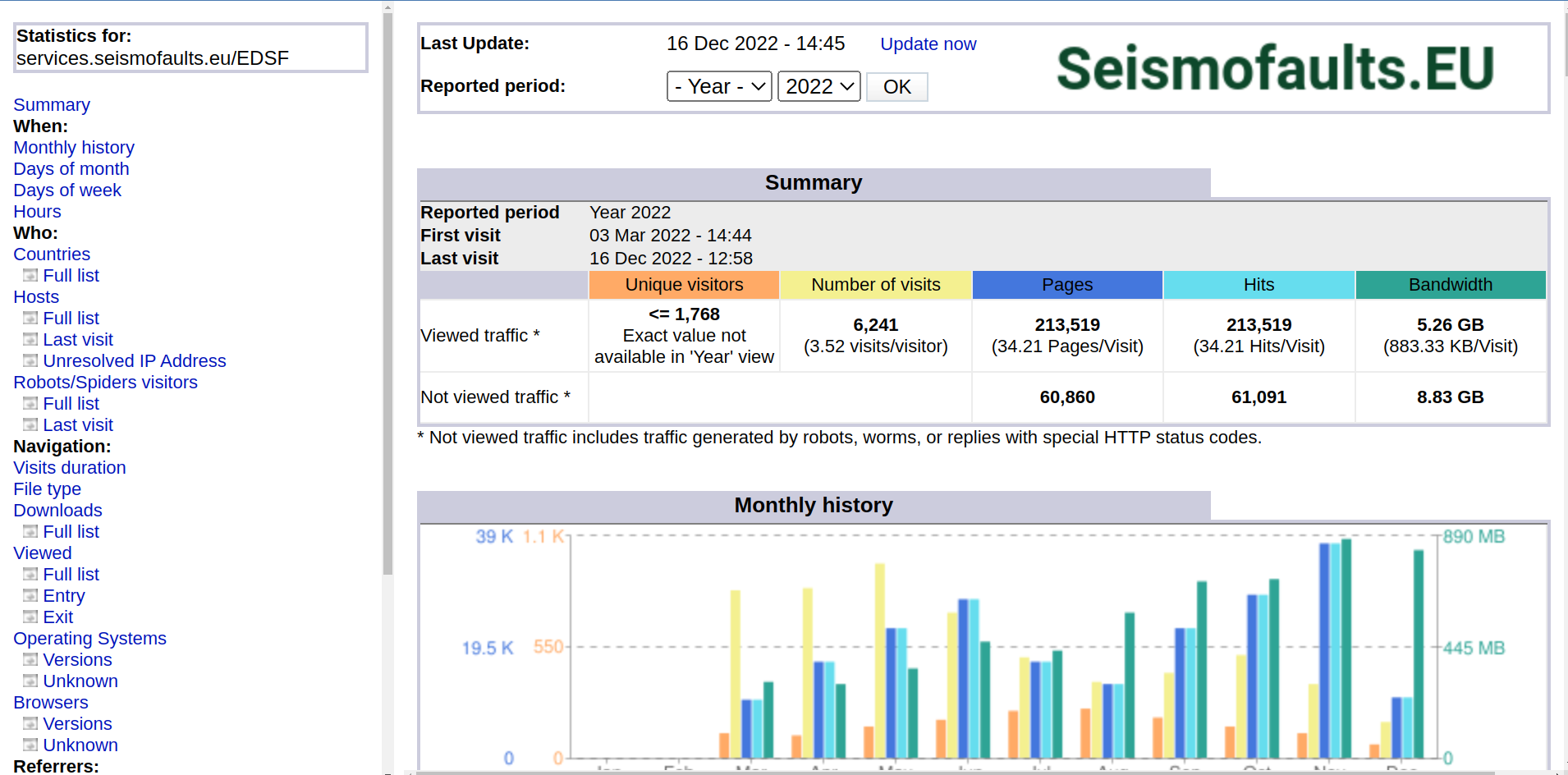
Task: Open the Unresolved IP Address icon
Action: click(x=32, y=360)
